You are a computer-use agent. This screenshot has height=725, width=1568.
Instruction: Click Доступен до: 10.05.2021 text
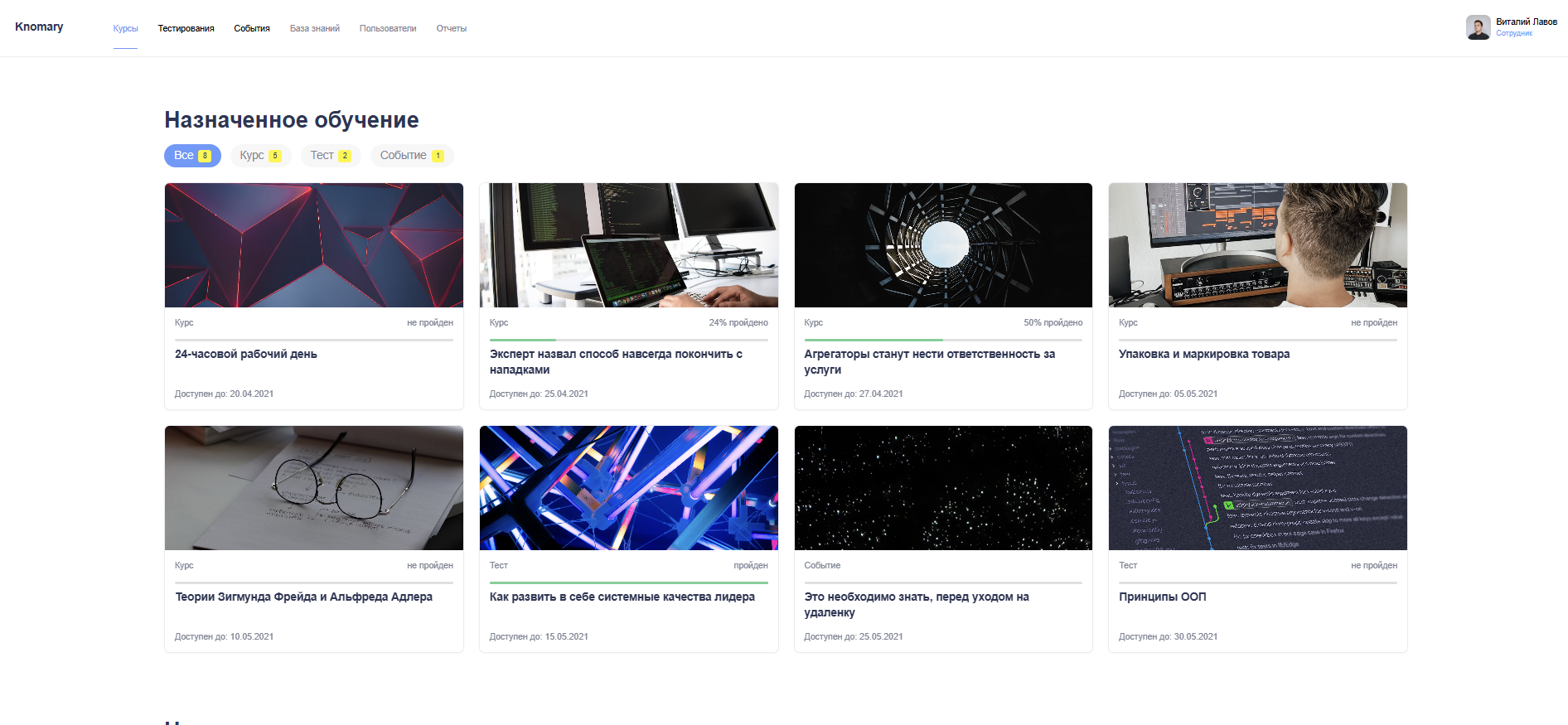pos(224,636)
